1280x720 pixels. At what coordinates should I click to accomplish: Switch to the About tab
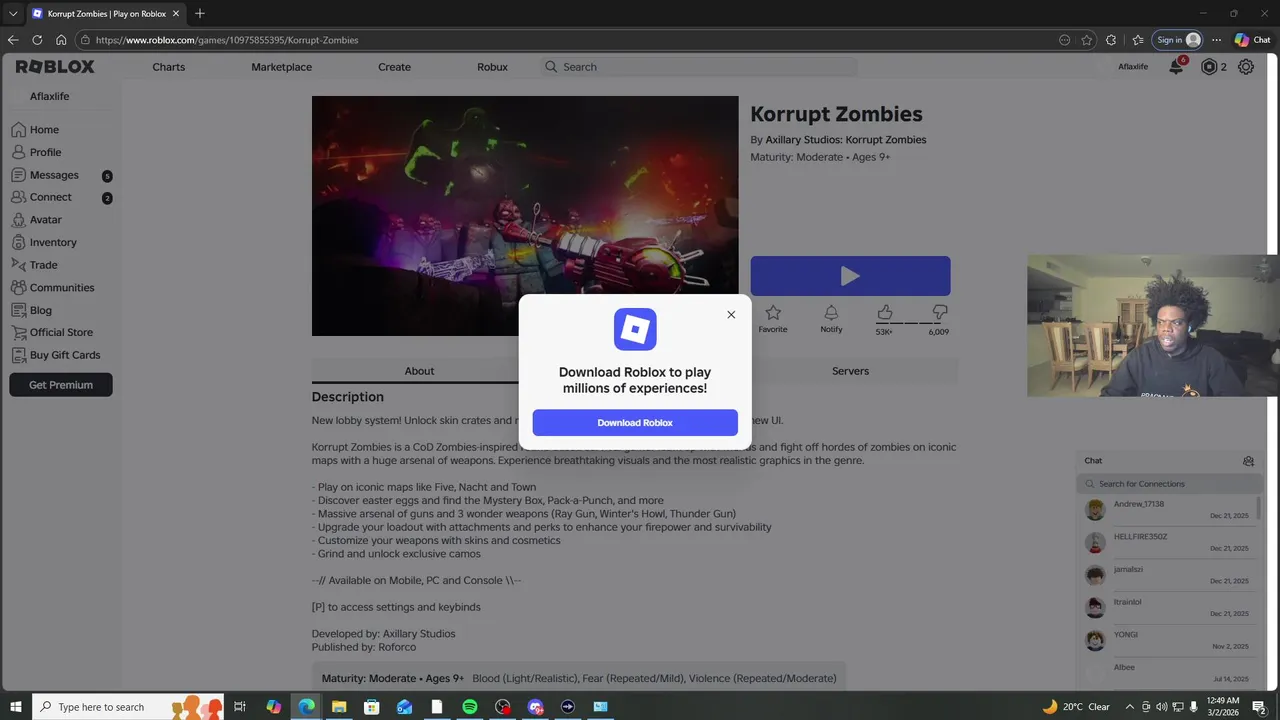419,371
